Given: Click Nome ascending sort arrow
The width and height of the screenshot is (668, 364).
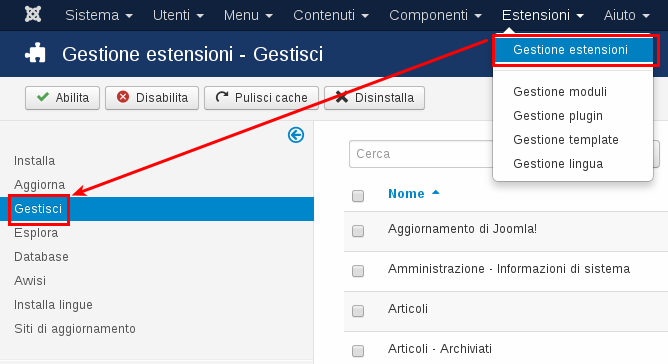Looking at the screenshot, I should coord(435,193).
